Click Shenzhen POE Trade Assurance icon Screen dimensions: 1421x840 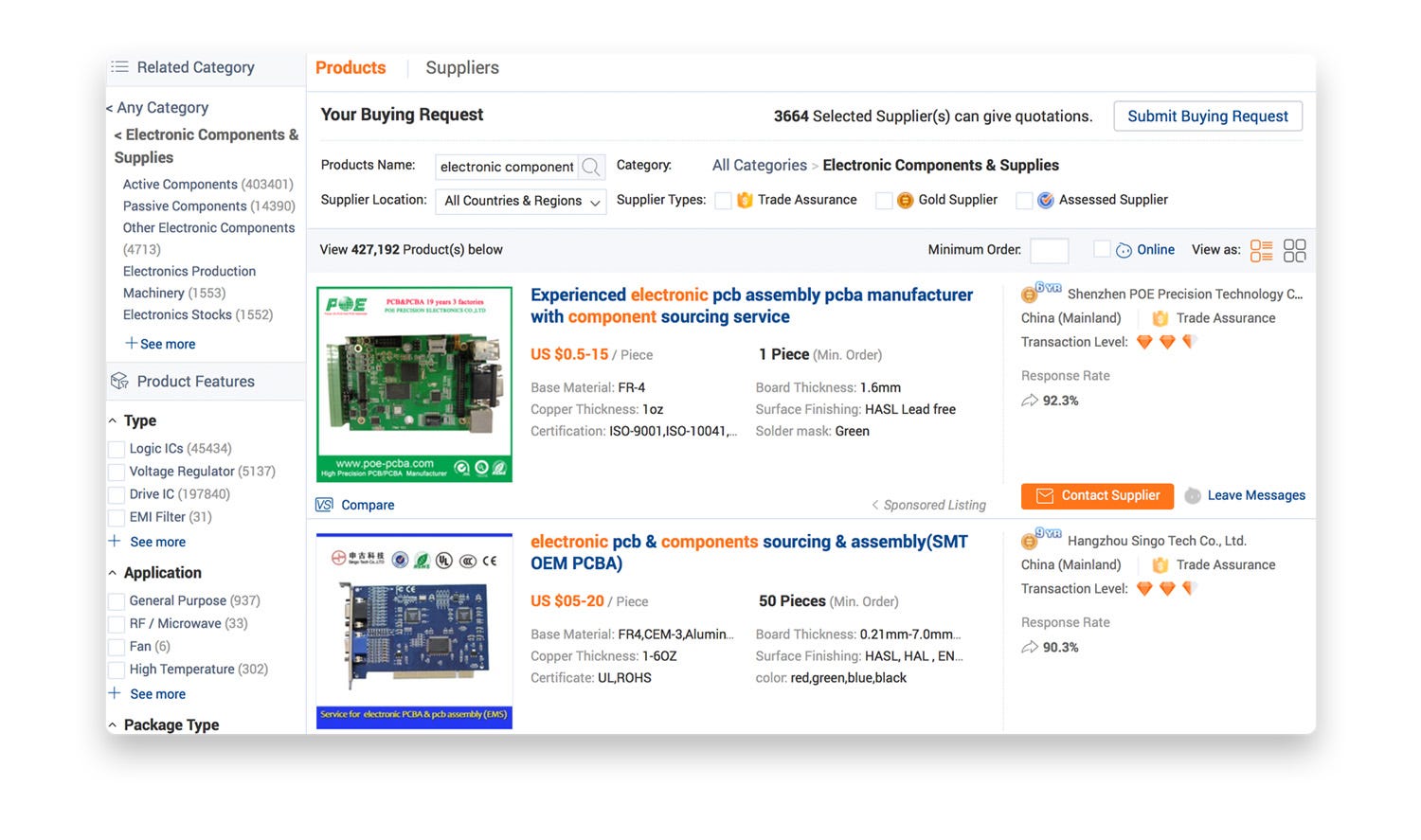pos(1160,318)
